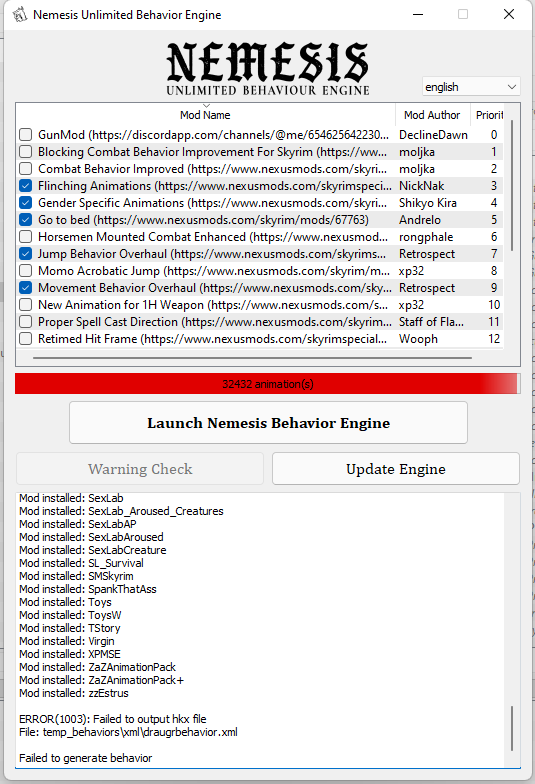Sort by Mod Author column header
Image resolution: width=535 pixels, height=784 pixels.
coord(432,114)
